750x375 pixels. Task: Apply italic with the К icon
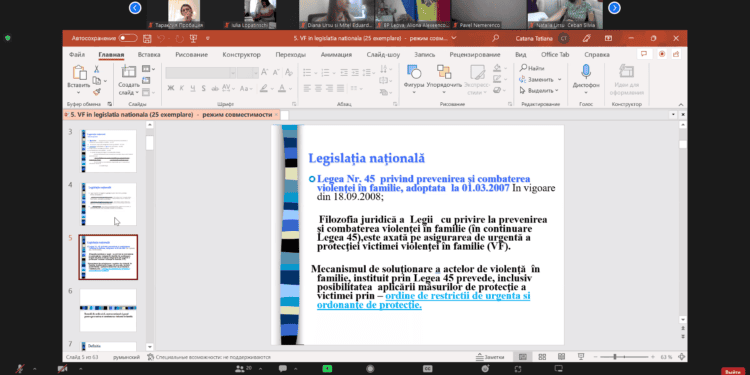(182, 88)
